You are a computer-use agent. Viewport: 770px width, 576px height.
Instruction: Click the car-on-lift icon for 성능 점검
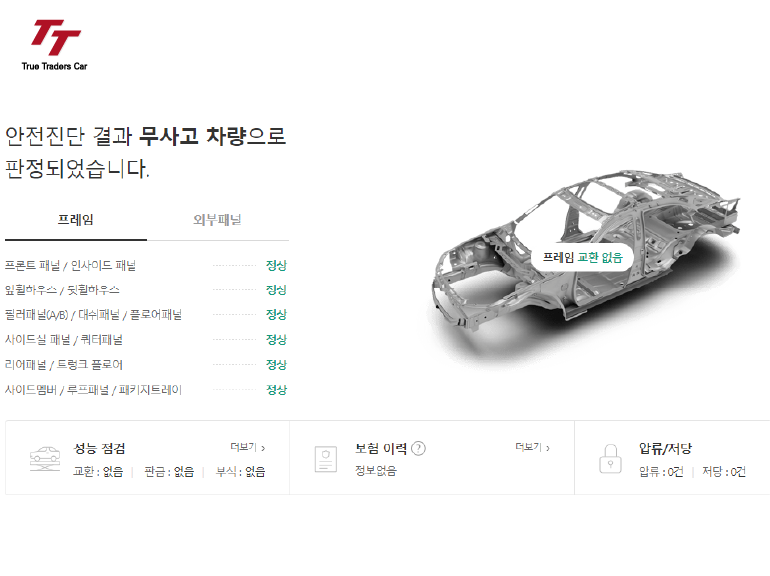pos(45,459)
